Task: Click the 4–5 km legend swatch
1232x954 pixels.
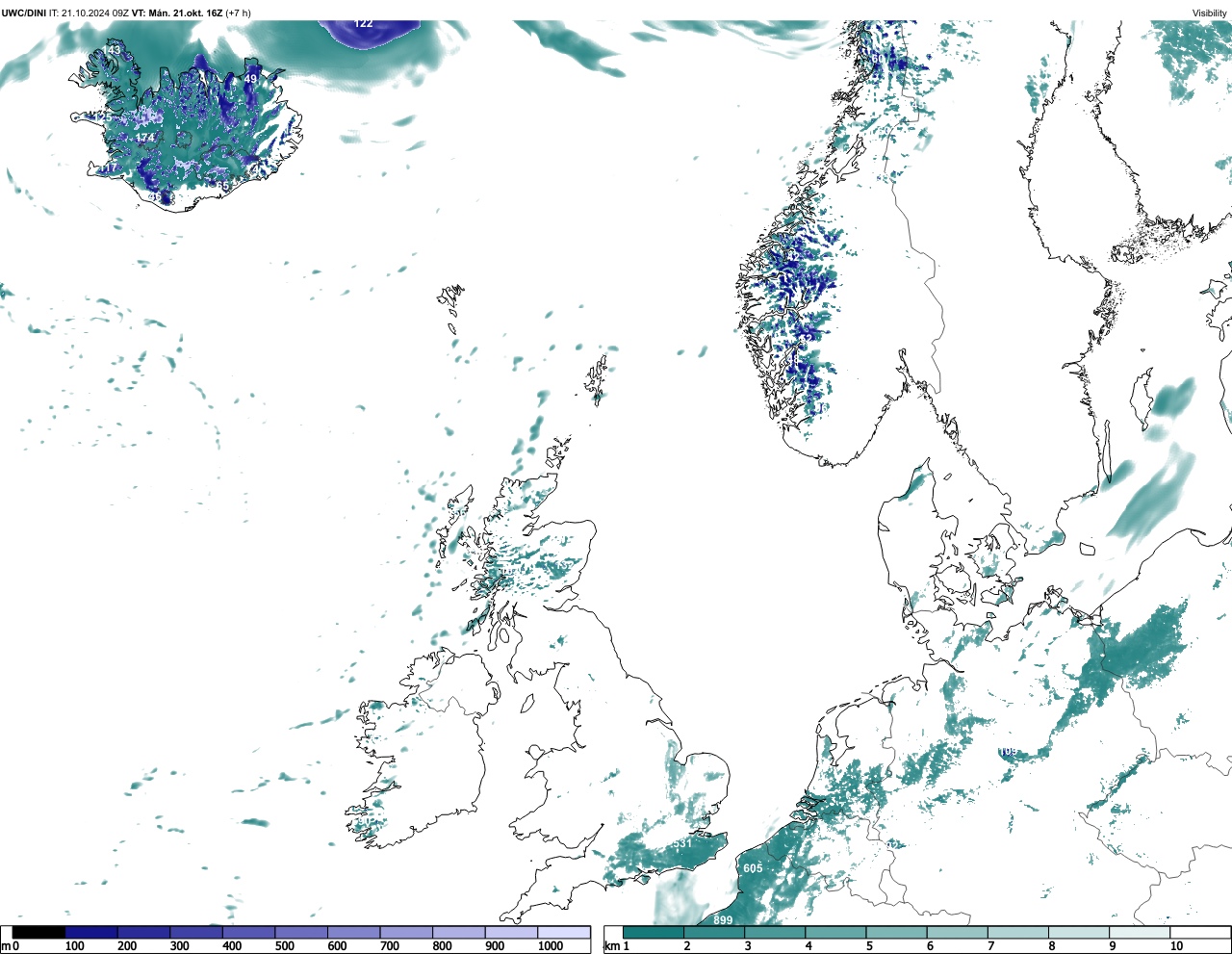Action: (835, 932)
